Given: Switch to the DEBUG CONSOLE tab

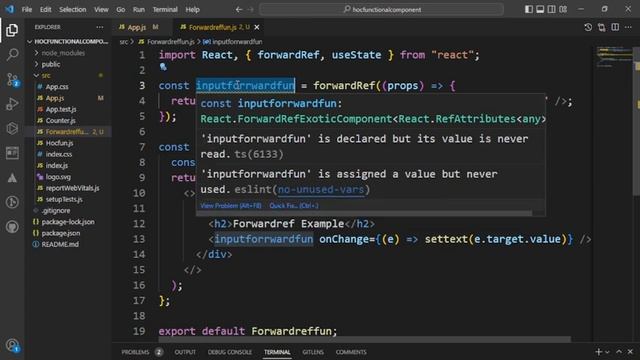Looking at the screenshot, I should pyautogui.click(x=230, y=352).
